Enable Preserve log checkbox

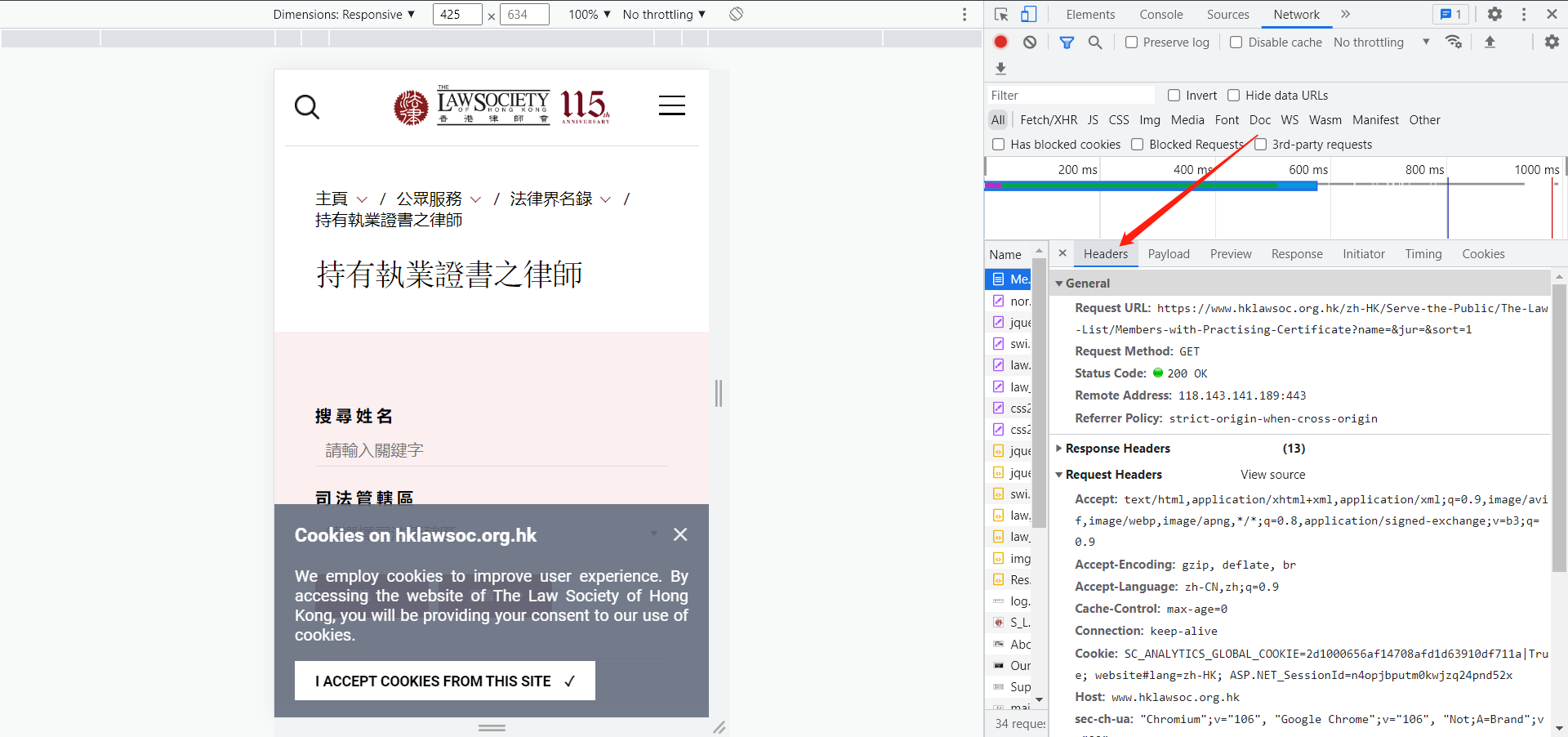(1131, 42)
